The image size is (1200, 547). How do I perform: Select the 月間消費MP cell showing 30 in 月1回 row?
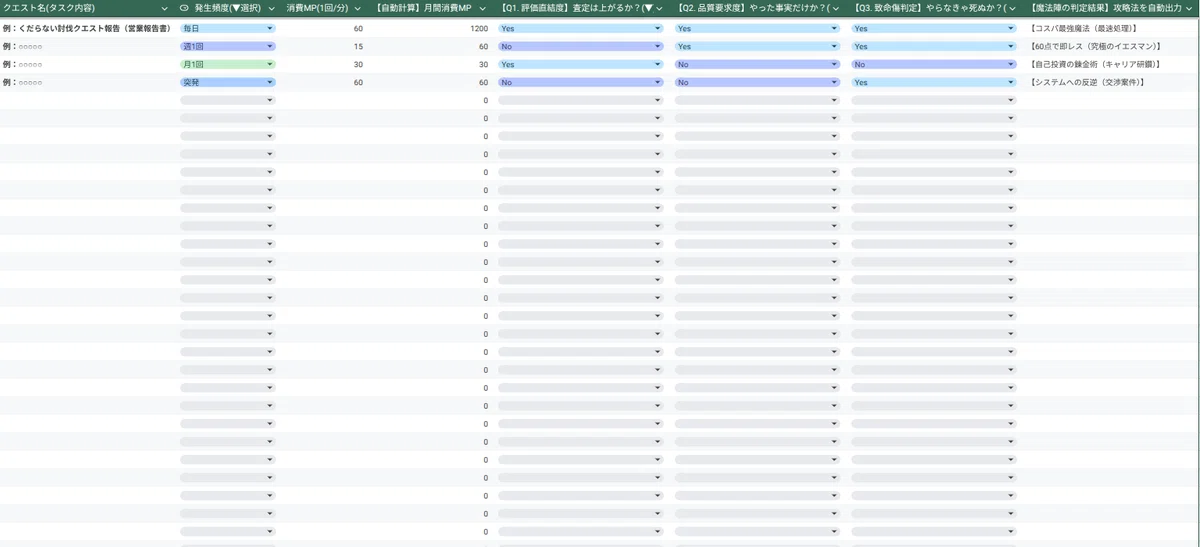pyautogui.click(x=432, y=64)
